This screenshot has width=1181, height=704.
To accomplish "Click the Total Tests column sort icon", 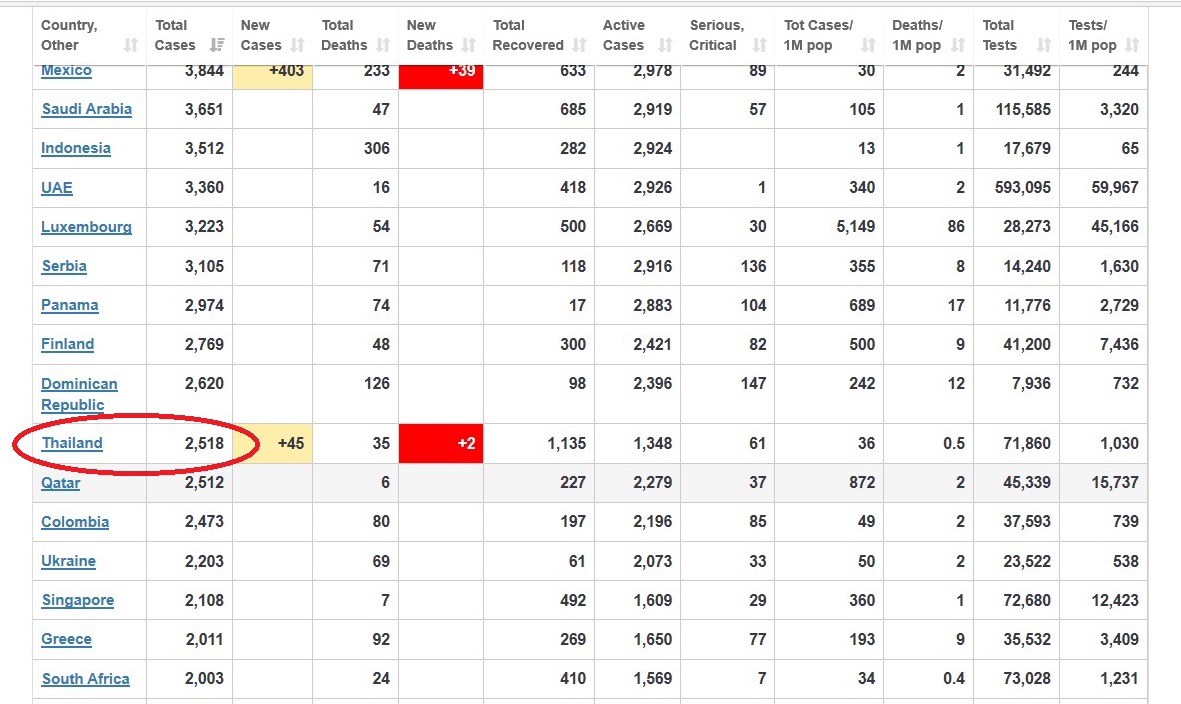I will coord(1044,46).
